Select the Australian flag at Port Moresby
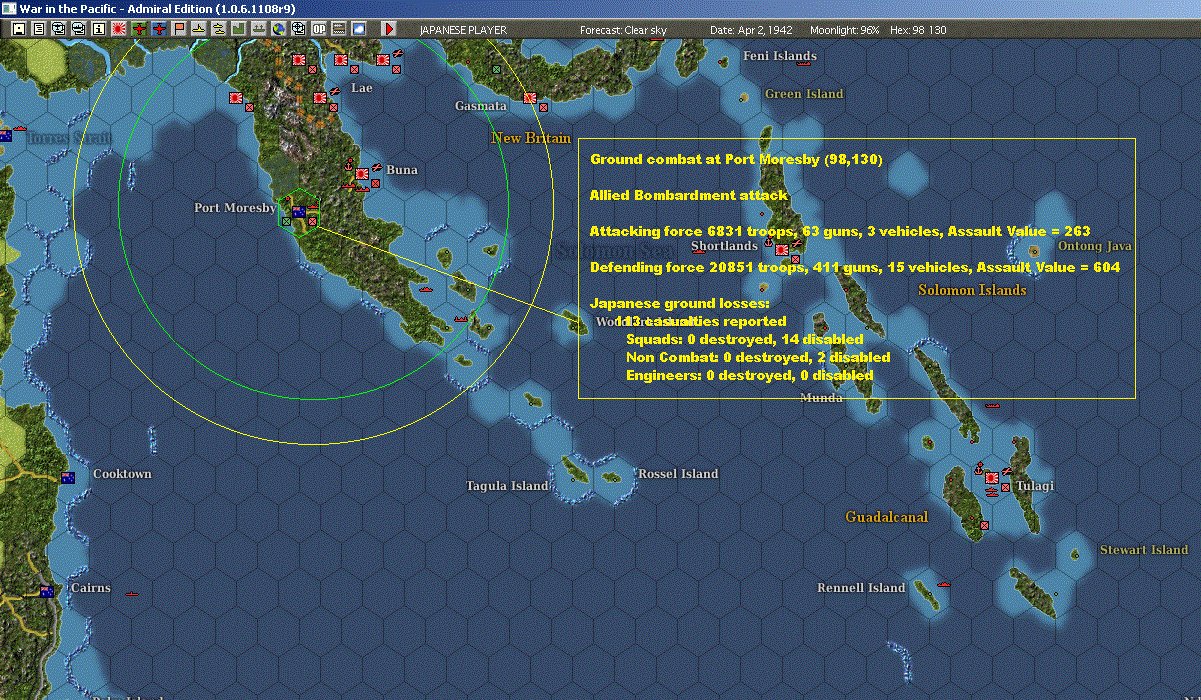This screenshot has width=1201, height=700. [298, 211]
